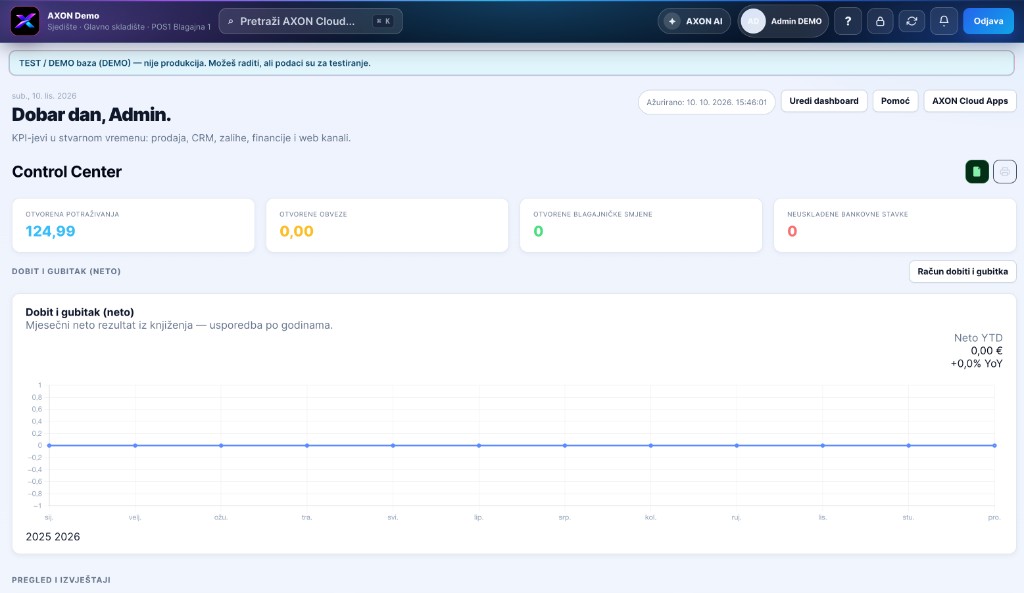Print the Control Center with the printer icon

tap(1004, 172)
